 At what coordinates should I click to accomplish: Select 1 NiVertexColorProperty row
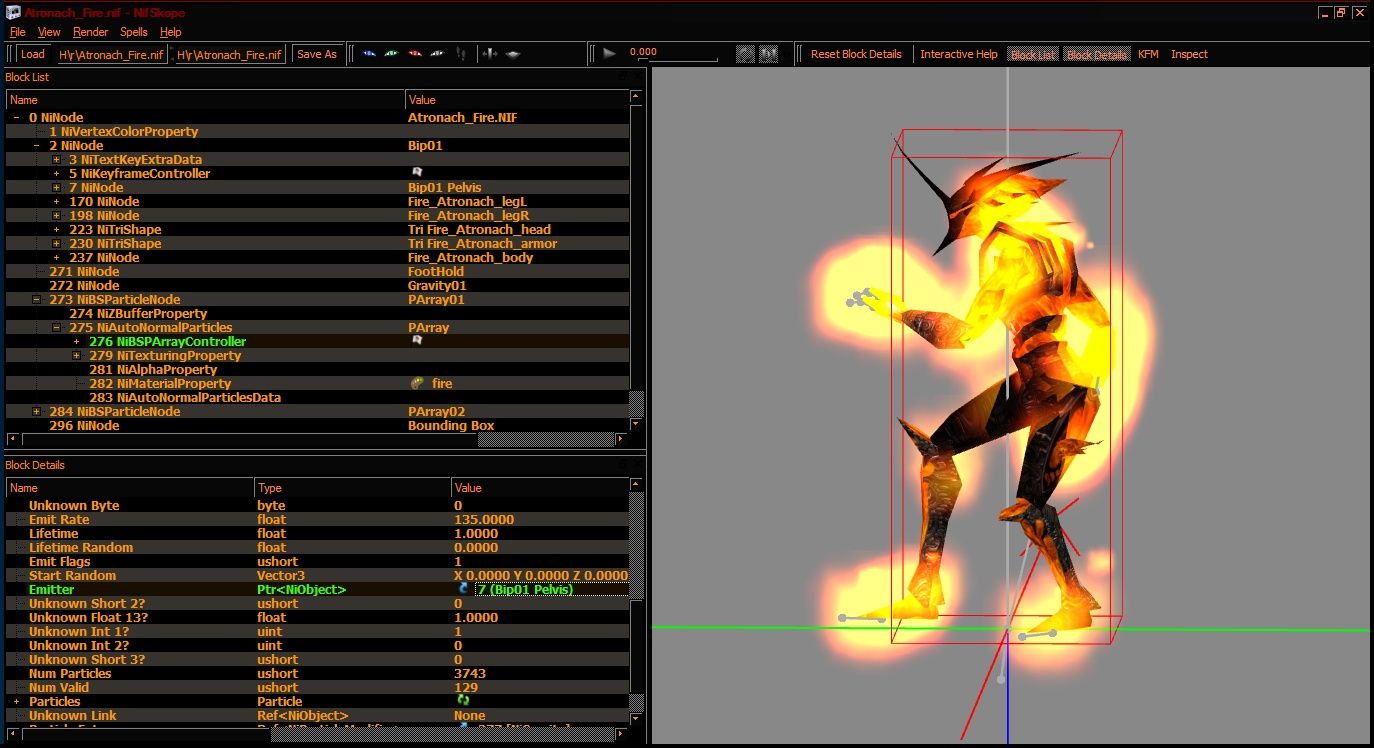click(x=318, y=132)
